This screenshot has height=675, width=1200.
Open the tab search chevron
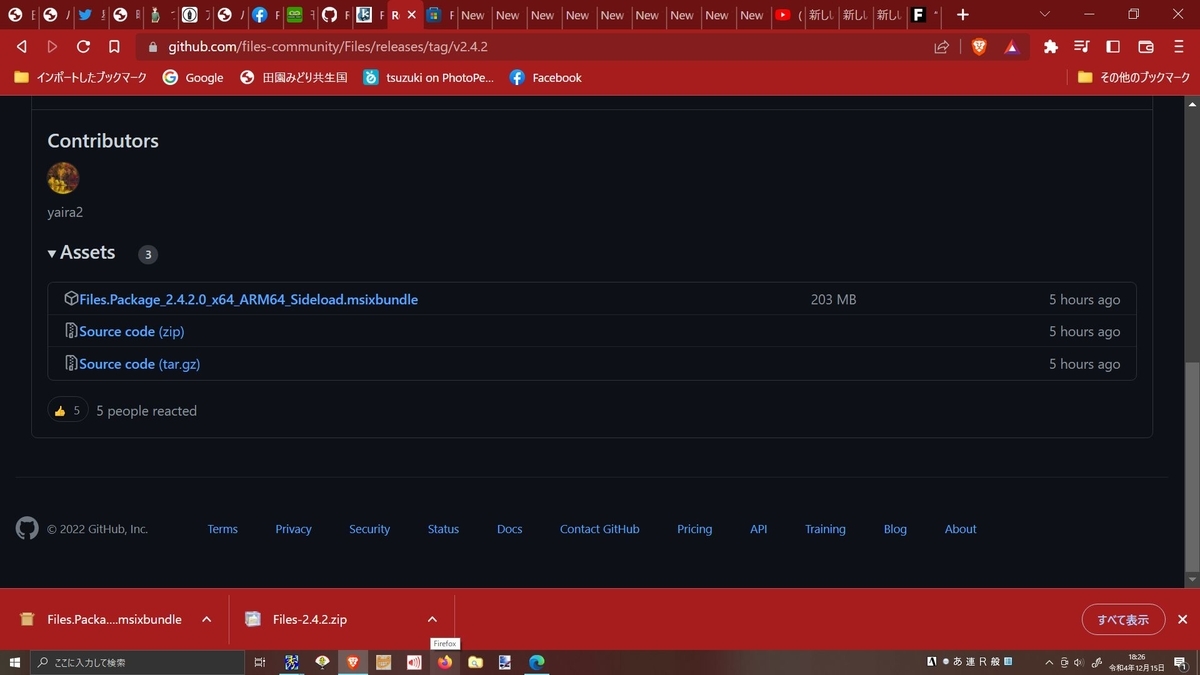click(x=1045, y=15)
